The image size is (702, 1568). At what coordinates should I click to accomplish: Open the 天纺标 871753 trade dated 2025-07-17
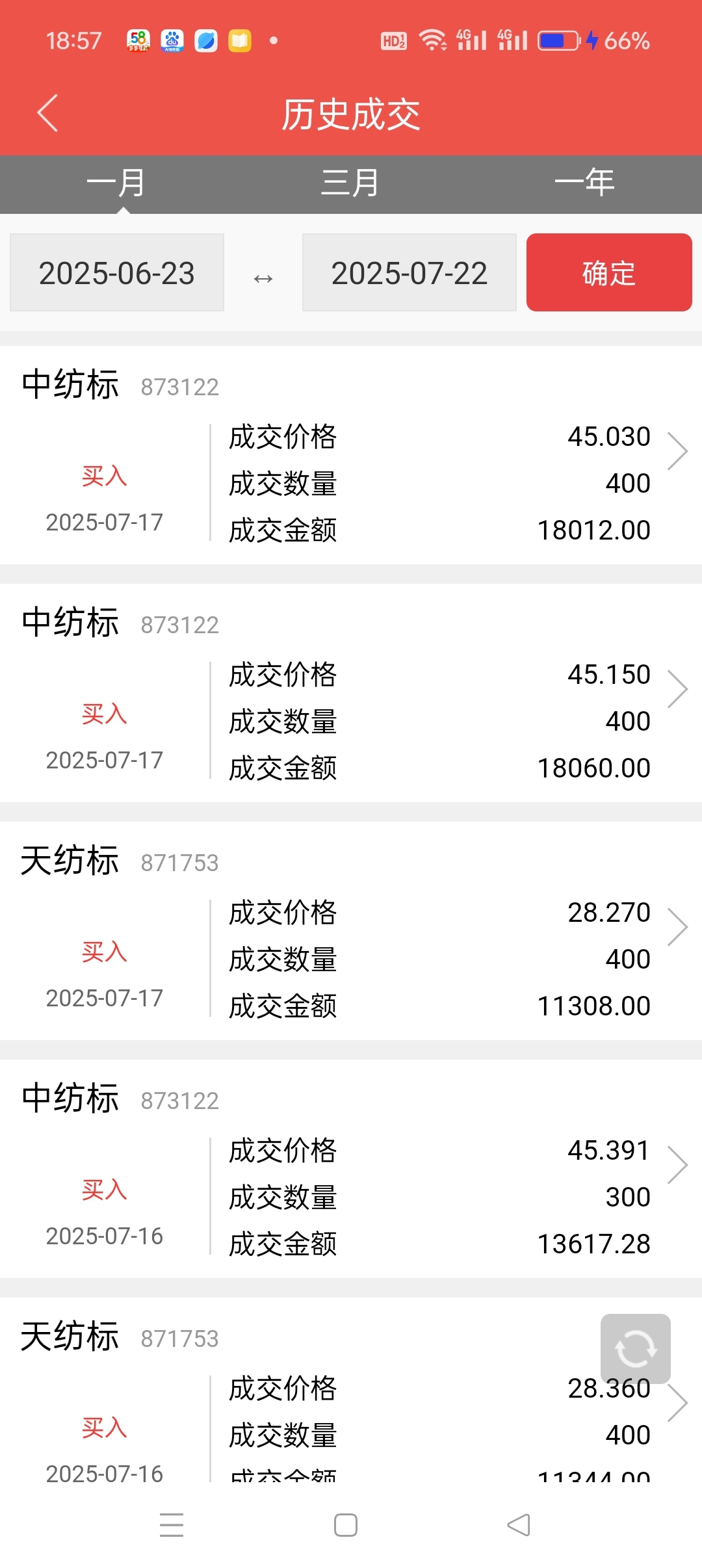[351, 931]
